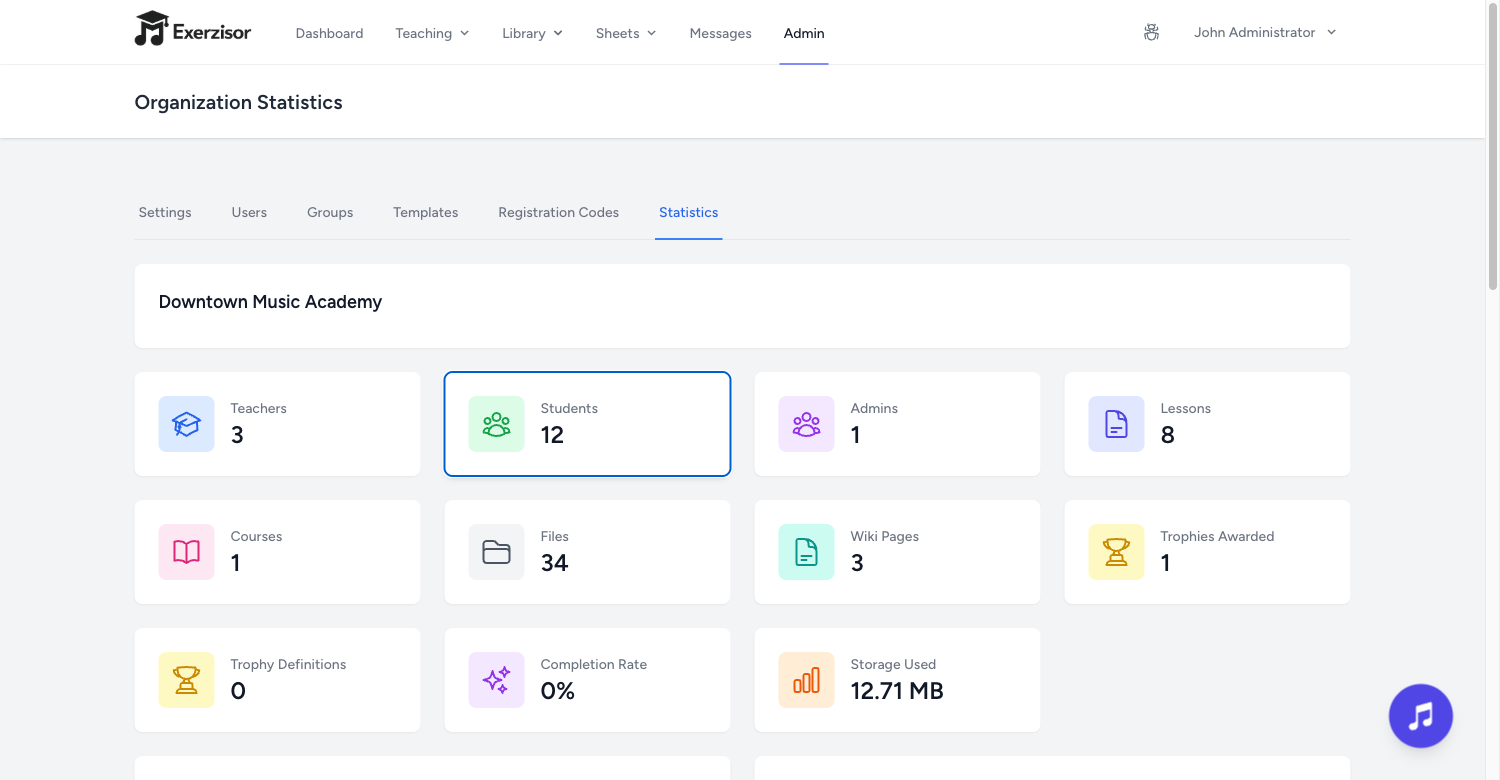Click the Courses label
The width and height of the screenshot is (1500, 780).
click(256, 536)
